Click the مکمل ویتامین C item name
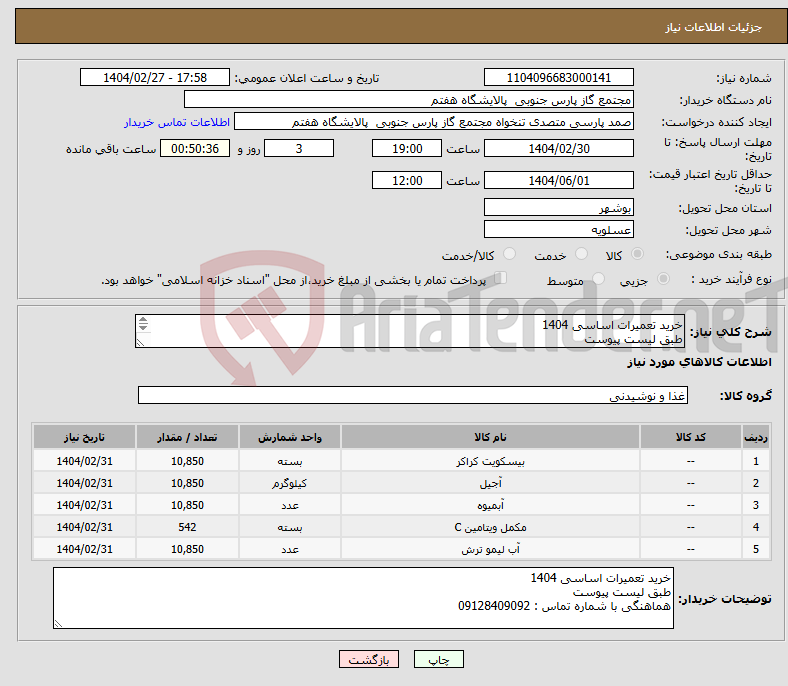This screenshot has width=788, height=686. pyautogui.click(x=490, y=527)
